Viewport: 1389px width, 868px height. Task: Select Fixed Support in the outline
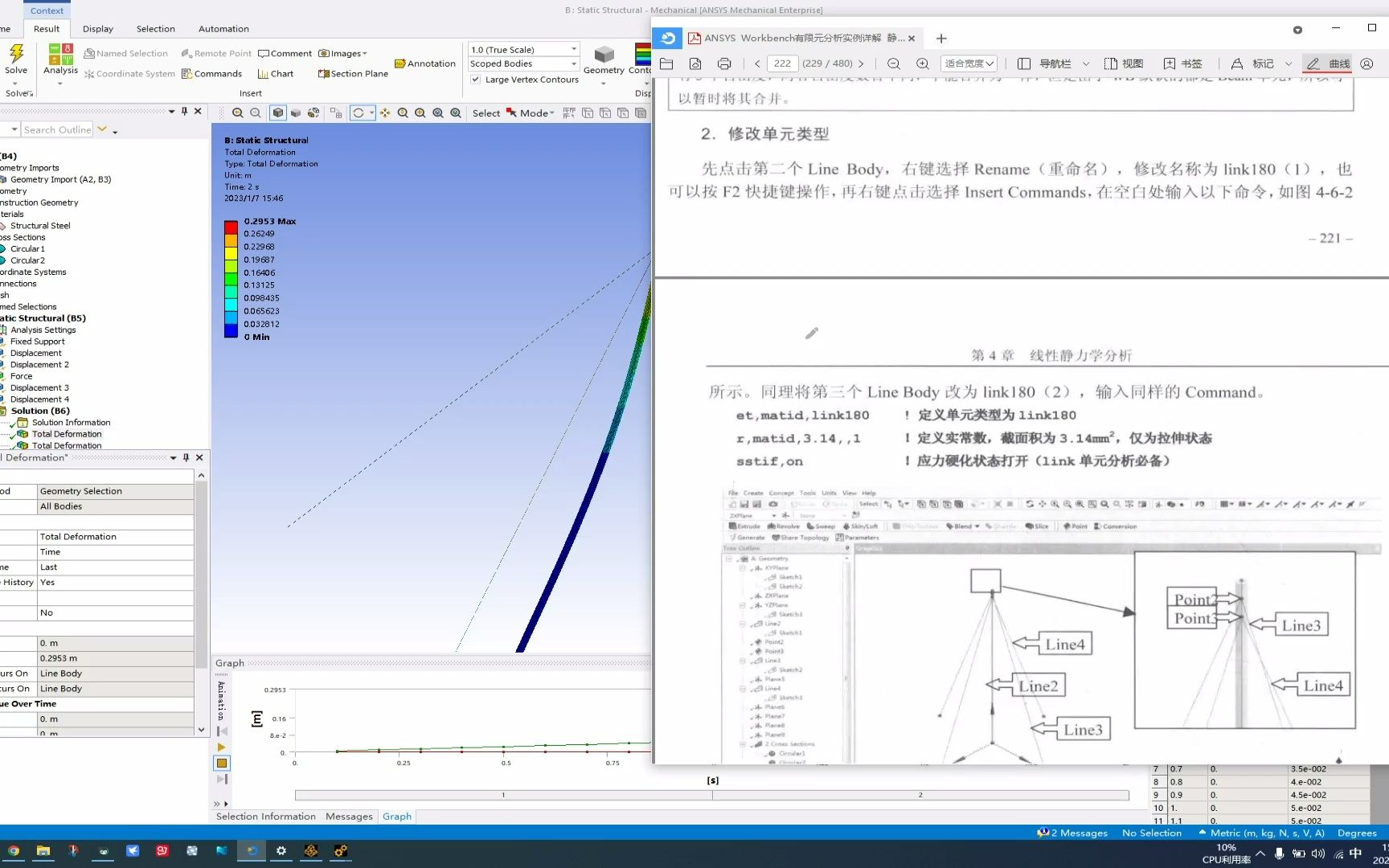(x=38, y=341)
